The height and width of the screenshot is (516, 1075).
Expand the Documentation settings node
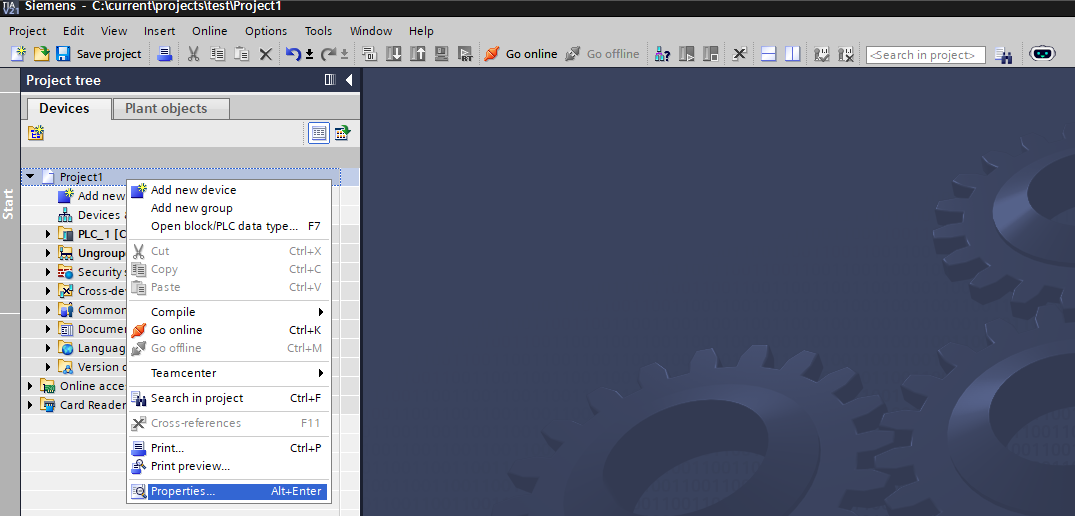pyautogui.click(x=48, y=329)
